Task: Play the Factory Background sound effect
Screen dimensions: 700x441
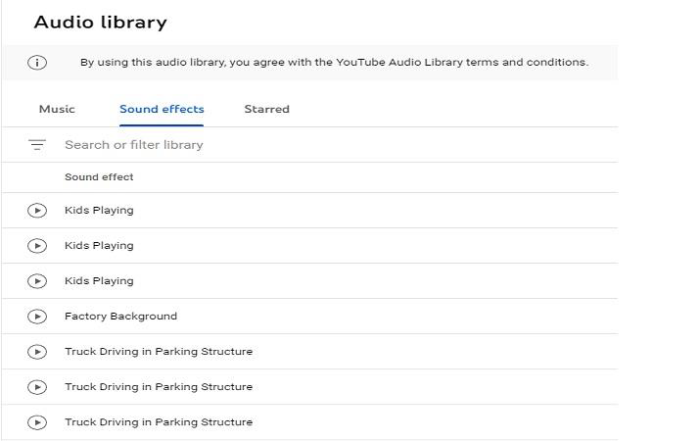Action: pyautogui.click(x=37, y=316)
